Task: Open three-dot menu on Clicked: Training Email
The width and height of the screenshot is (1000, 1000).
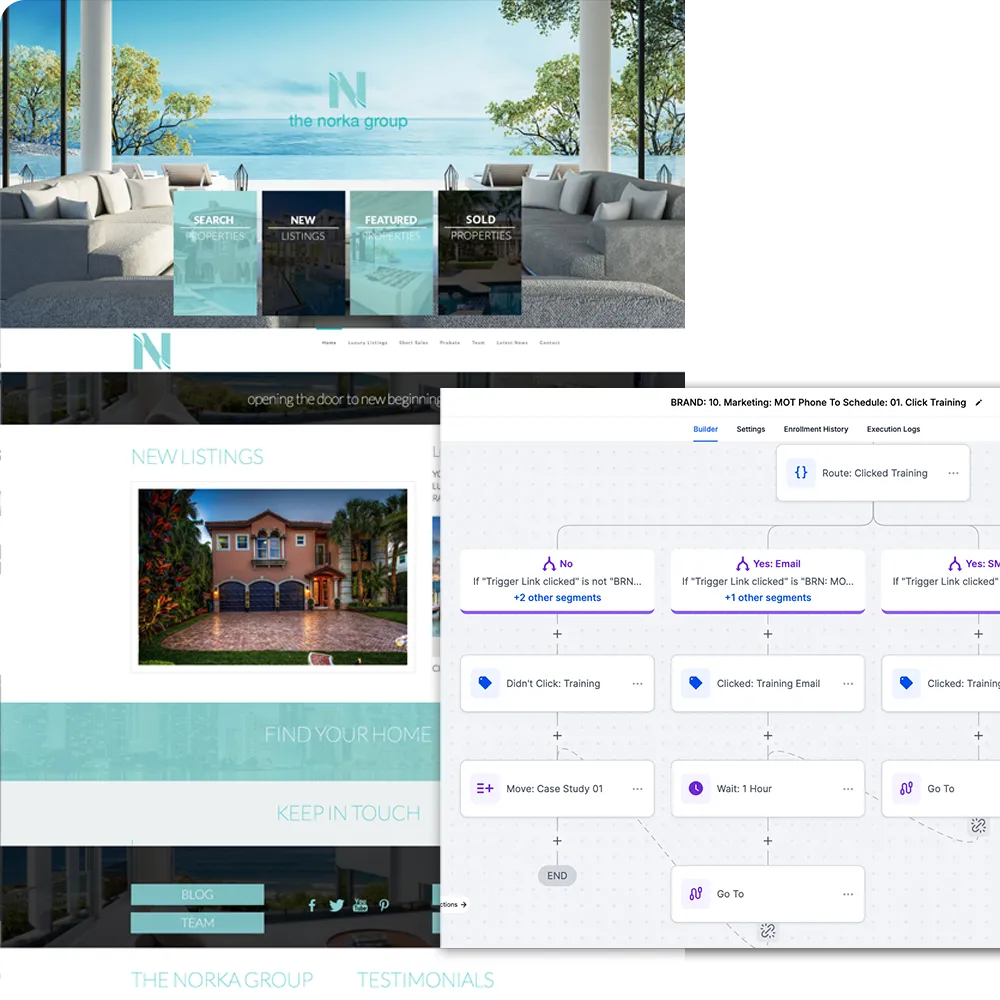Action: pyautogui.click(x=848, y=684)
